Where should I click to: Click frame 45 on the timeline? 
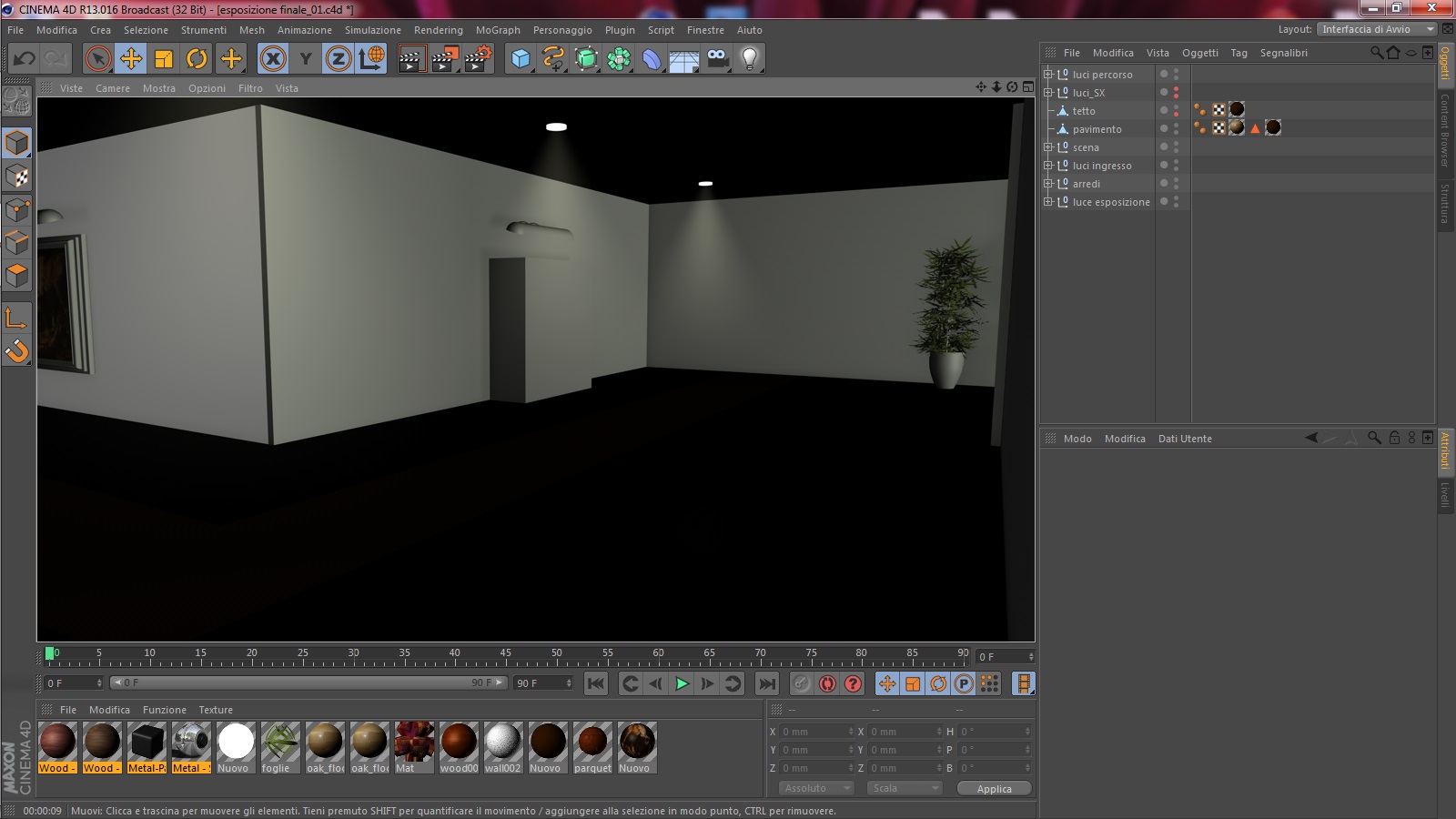[x=506, y=655]
